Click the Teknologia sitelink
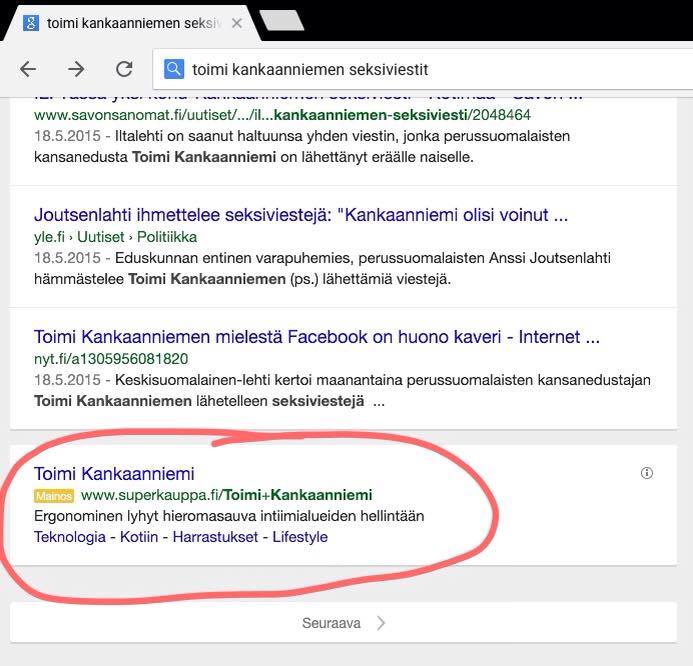693x666 pixels. (69, 537)
